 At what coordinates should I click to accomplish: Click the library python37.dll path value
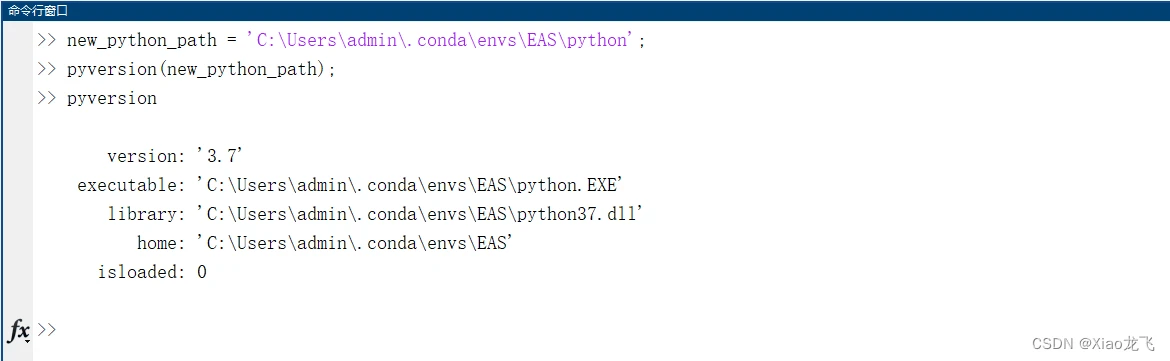[x=419, y=214]
